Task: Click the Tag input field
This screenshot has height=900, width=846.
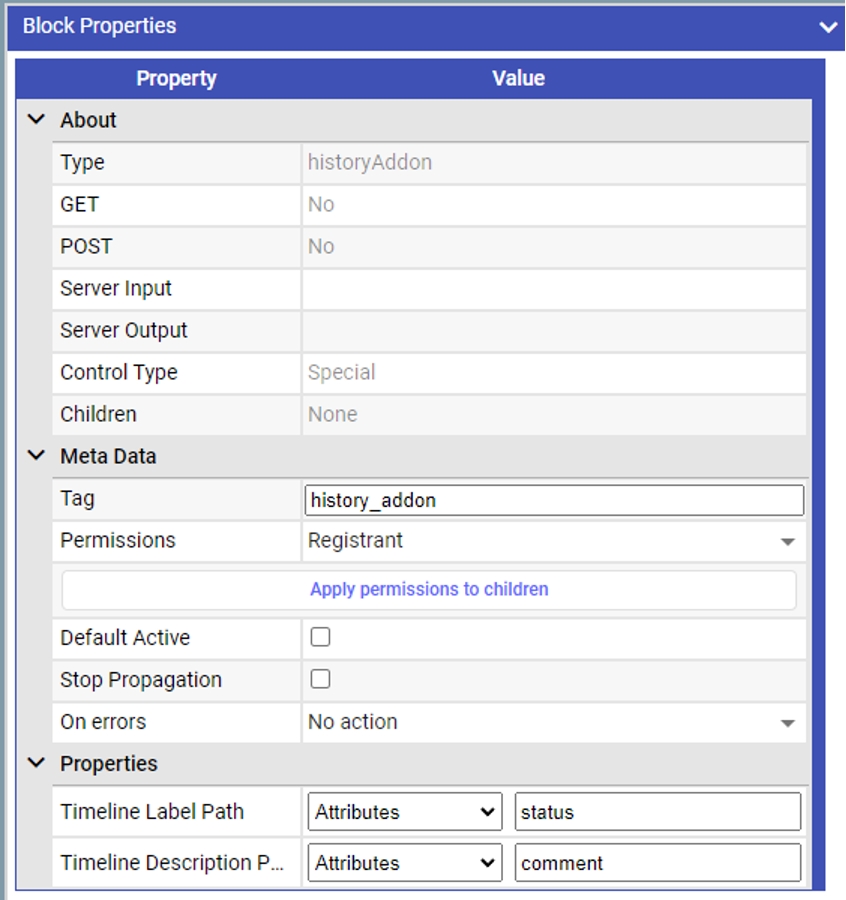Action: click(x=554, y=500)
